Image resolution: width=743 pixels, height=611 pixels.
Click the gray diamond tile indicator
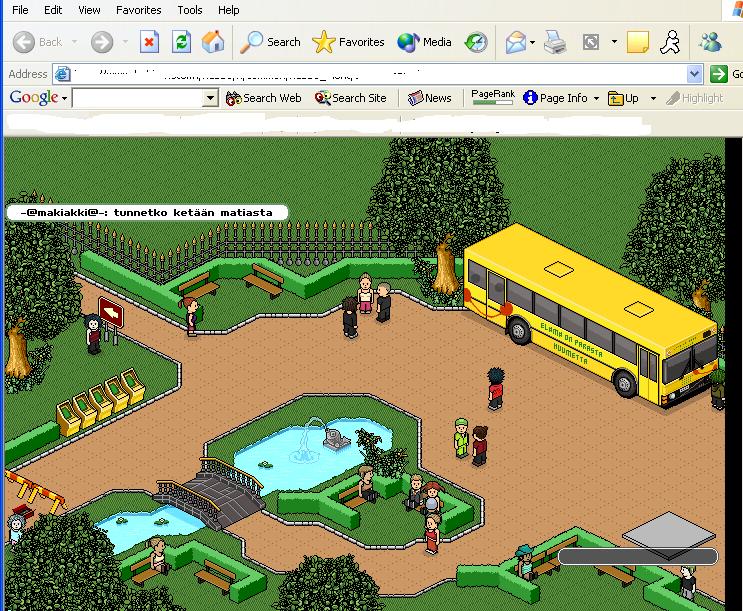click(x=670, y=536)
